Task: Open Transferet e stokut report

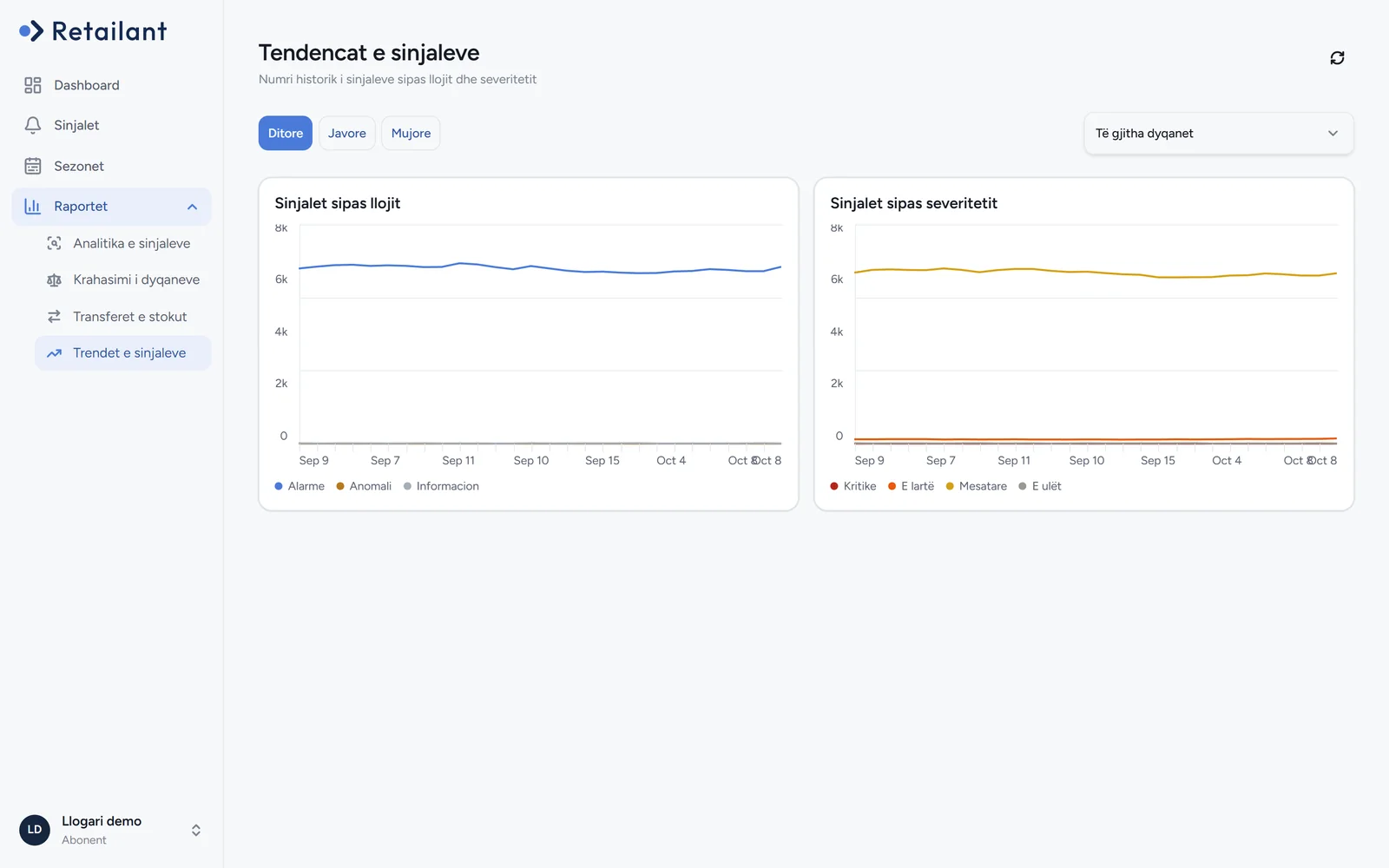Action: pyautogui.click(x=122, y=317)
